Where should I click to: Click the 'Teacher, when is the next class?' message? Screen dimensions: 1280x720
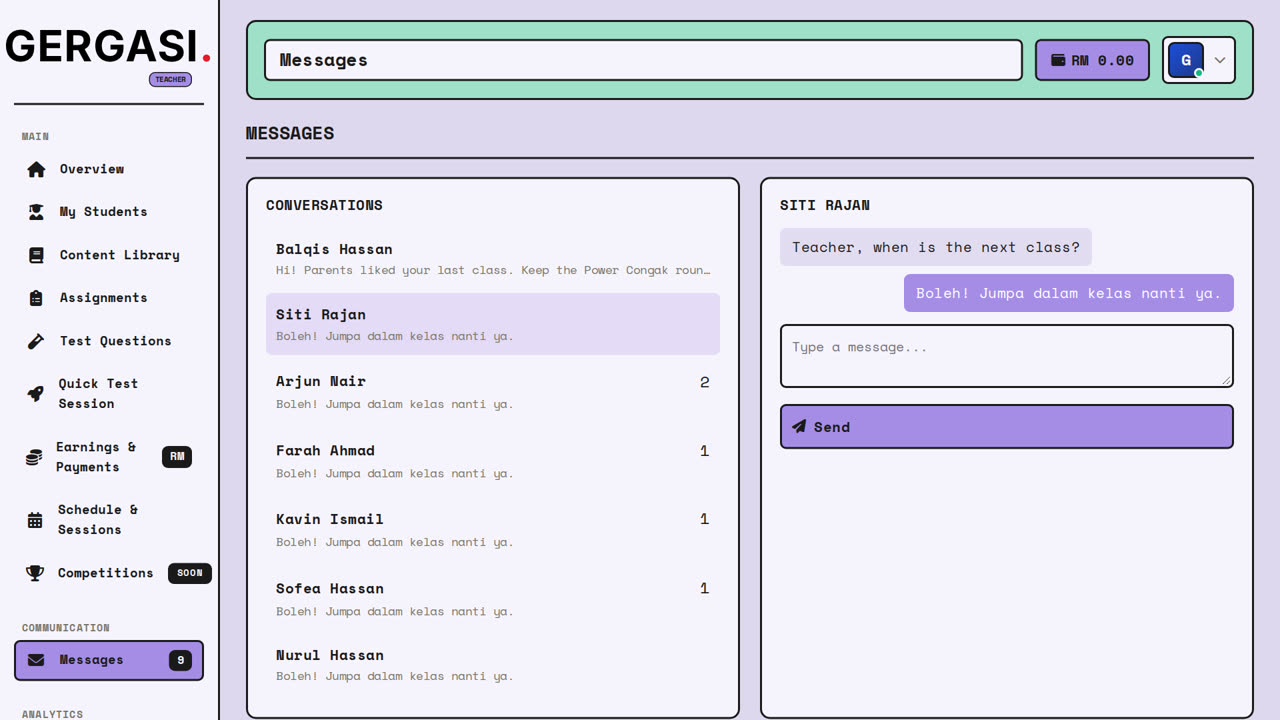(x=936, y=247)
